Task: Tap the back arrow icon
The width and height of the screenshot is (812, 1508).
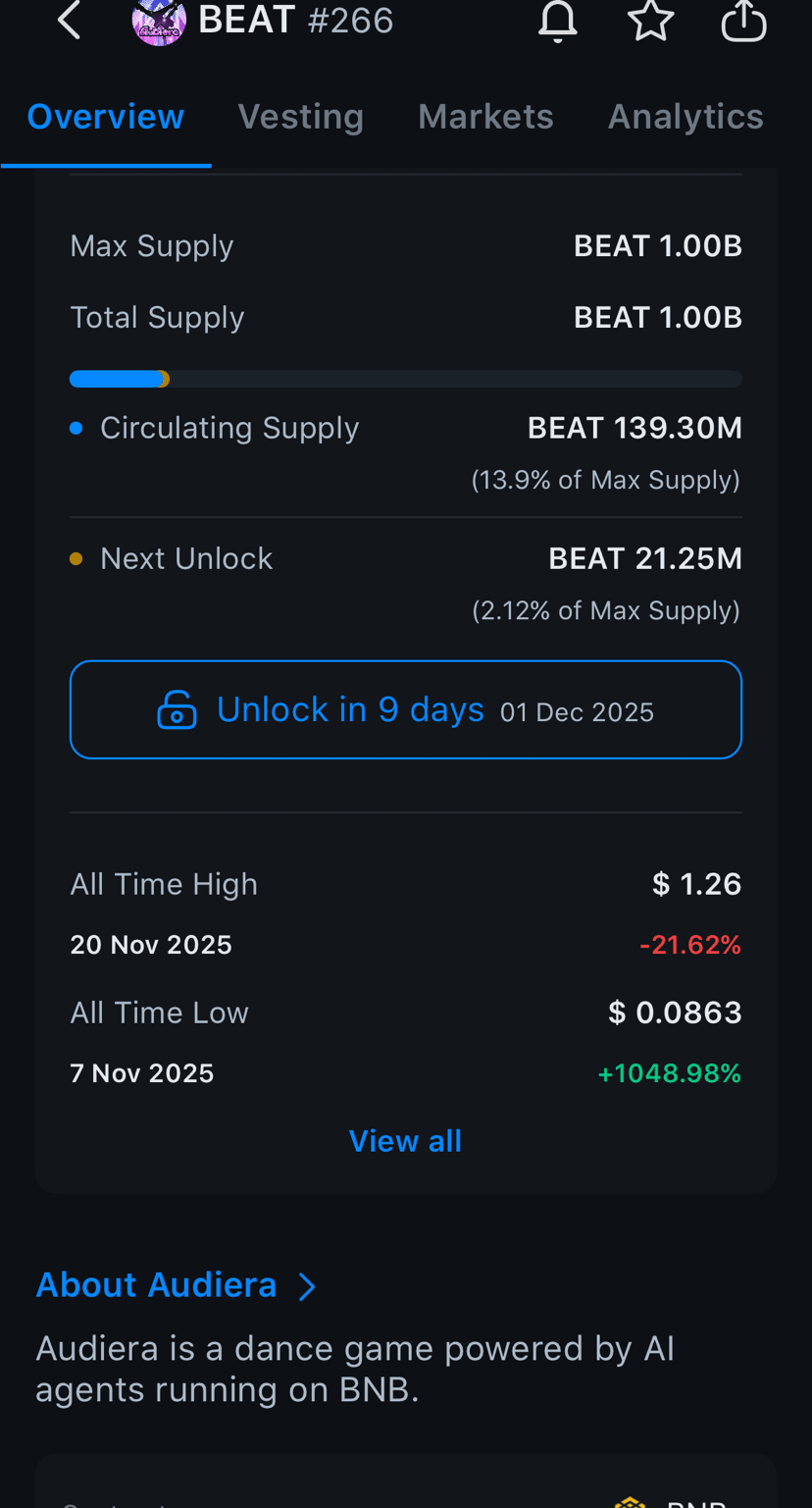Action: click(x=69, y=20)
